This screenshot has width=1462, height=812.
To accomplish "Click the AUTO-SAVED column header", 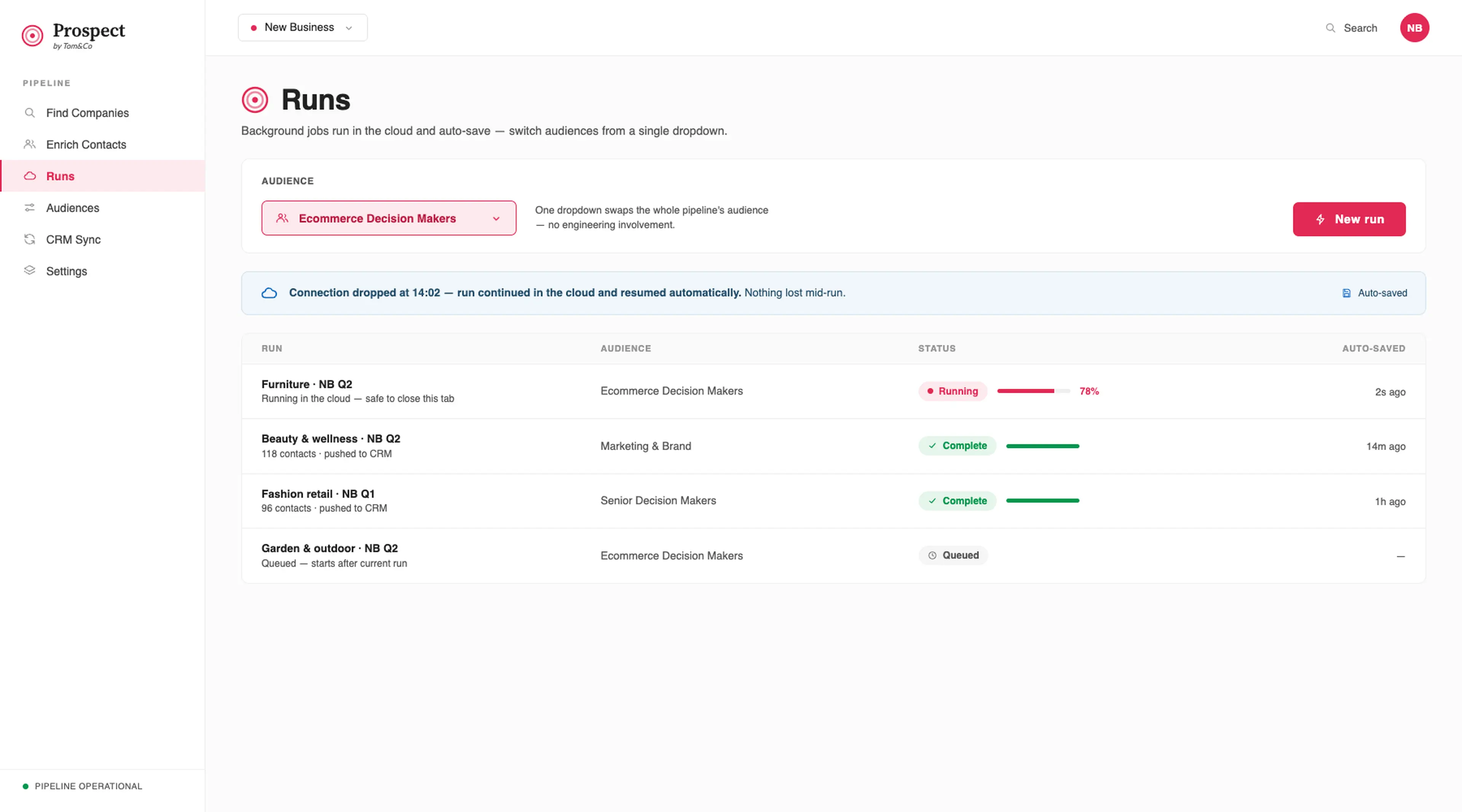I will (1373, 348).
